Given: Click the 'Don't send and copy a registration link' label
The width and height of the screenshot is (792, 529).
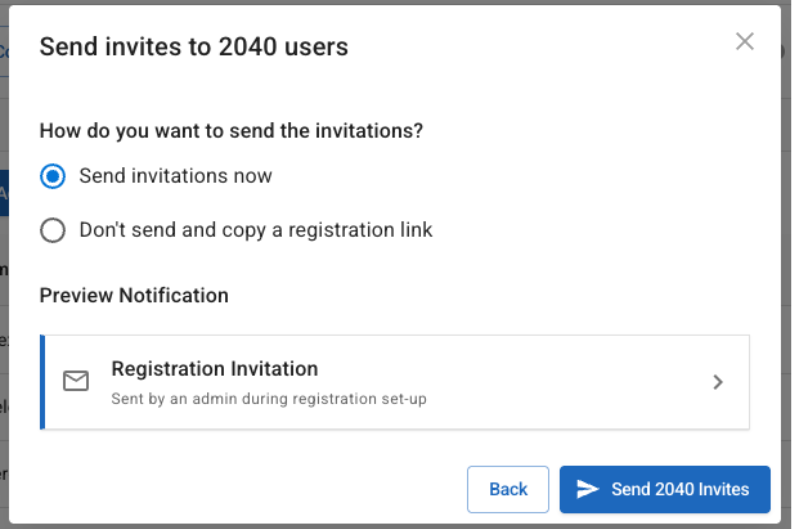Looking at the screenshot, I should [255, 230].
